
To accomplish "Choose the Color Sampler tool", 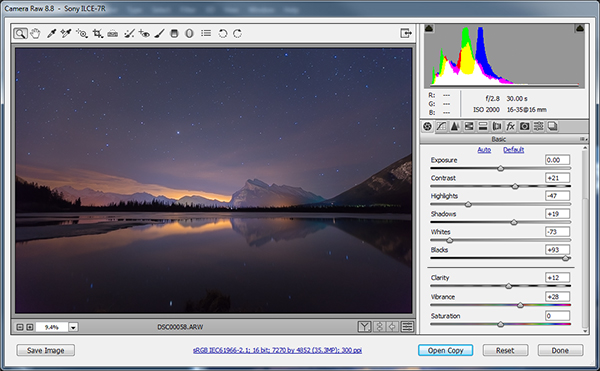I will click(66, 34).
